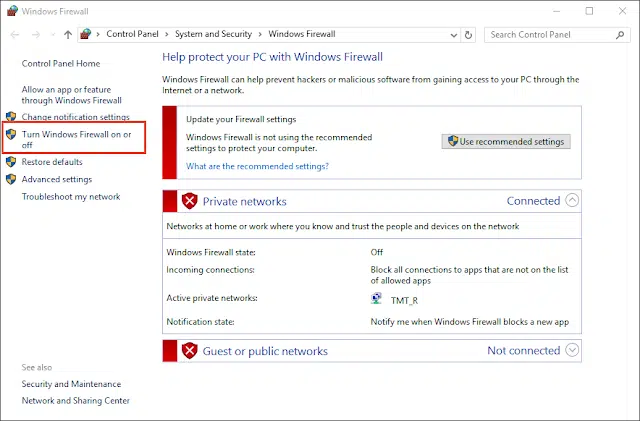Click Update your Firewall settings heading
Viewport: 640px width, 421px height.
pyautogui.click(x=241, y=119)
